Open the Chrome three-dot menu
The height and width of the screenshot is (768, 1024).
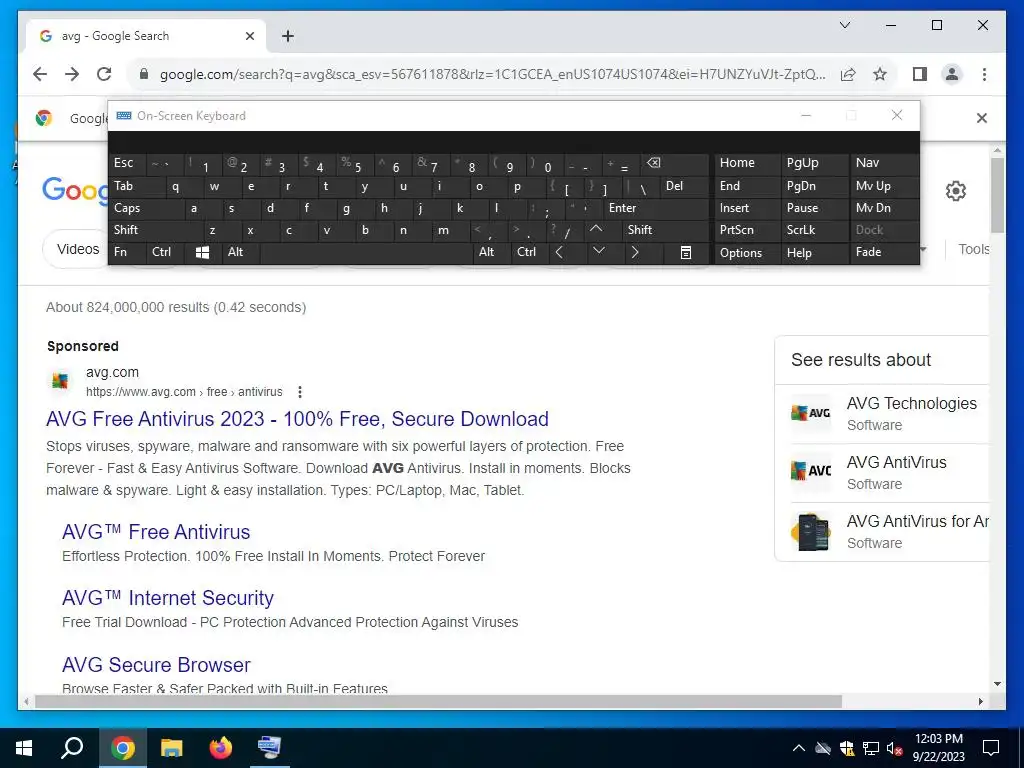(984, 74)
